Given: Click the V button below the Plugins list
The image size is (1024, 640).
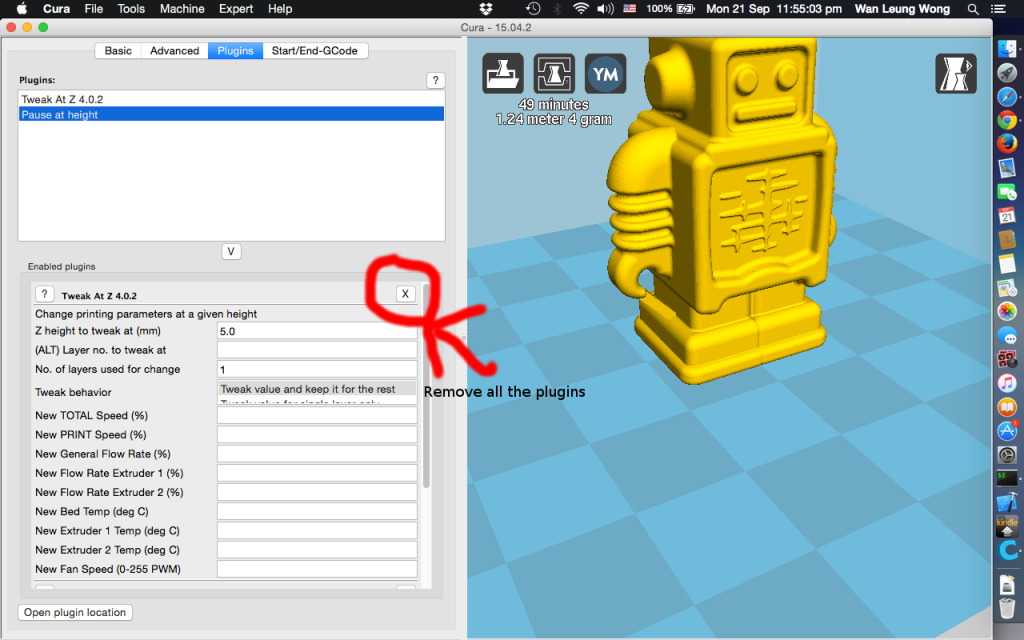Looking at the screenshot, I should (231, 251).
